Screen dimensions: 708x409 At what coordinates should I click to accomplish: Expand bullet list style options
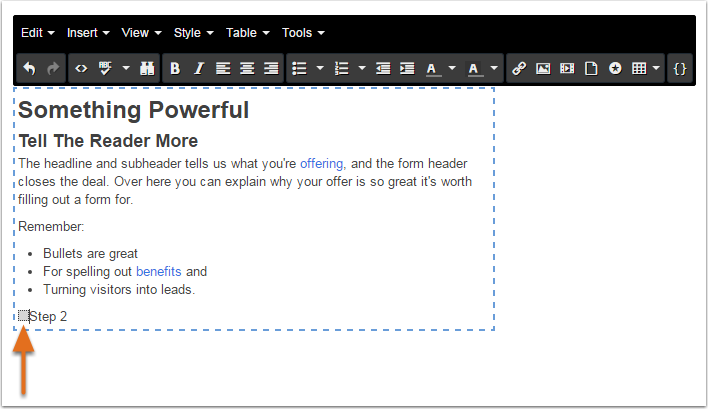point(320,69)
